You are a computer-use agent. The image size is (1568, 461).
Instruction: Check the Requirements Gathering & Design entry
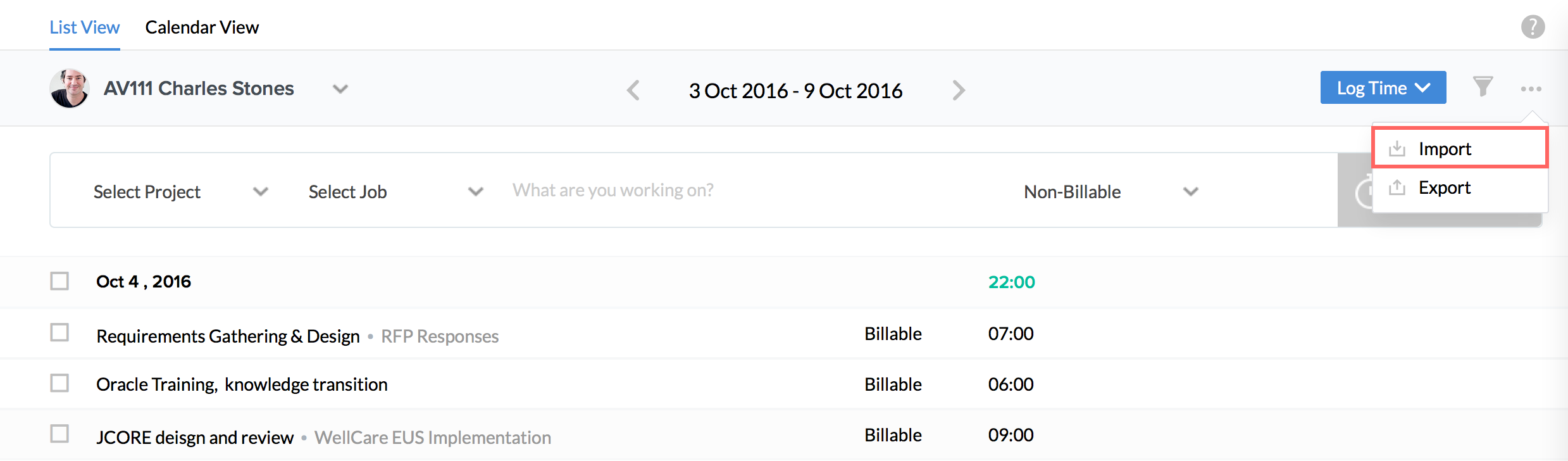pos(59,332)
